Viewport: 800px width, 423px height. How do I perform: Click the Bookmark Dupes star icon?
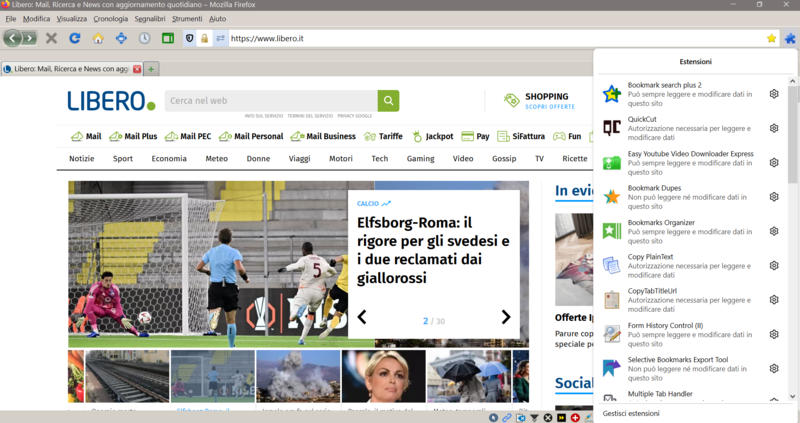coord(612,197)
